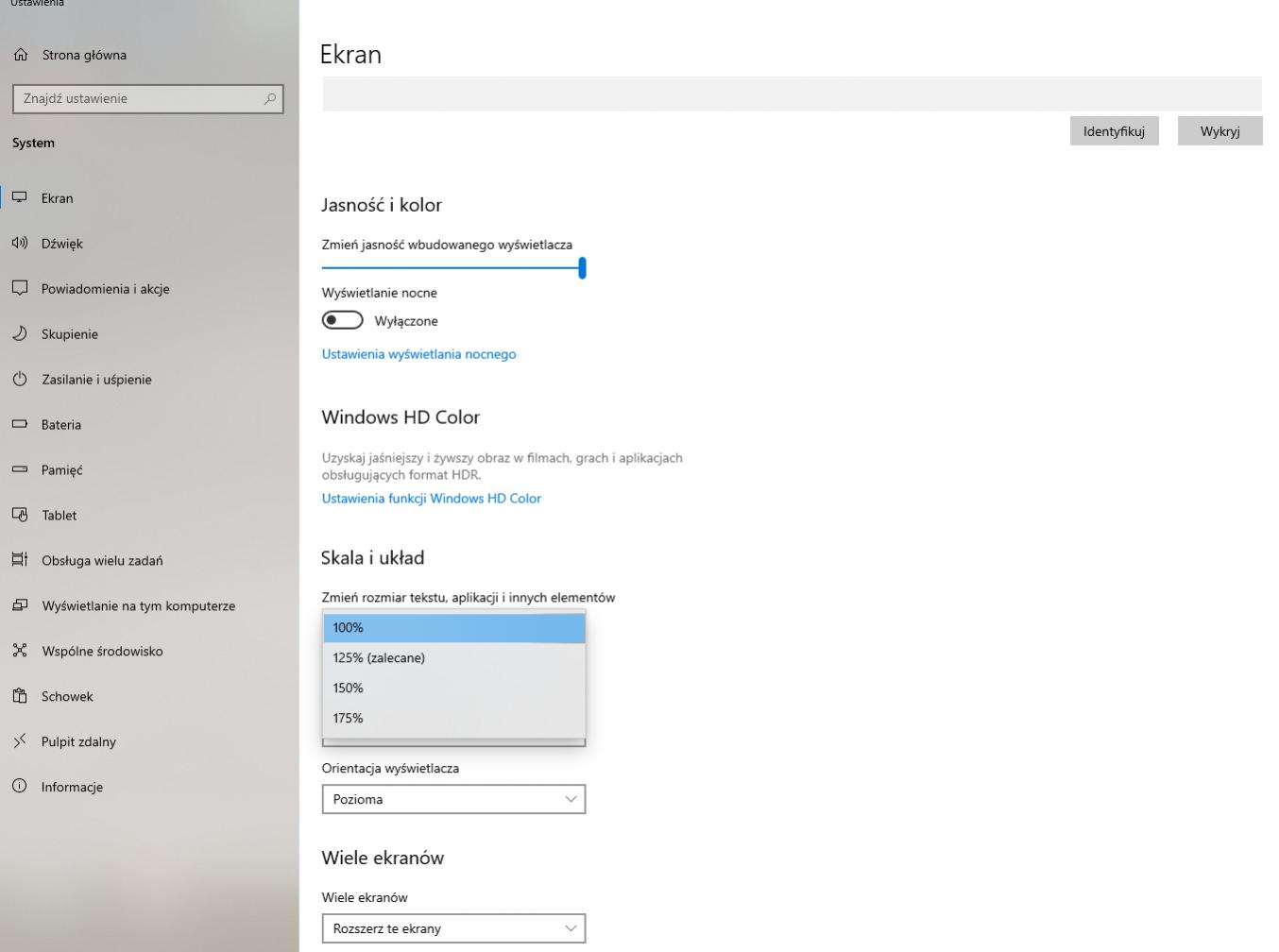Screen dimensions: 1279x952
Task: Toggle the Wyświetlanie nocne switch
Action: point(343,321)
